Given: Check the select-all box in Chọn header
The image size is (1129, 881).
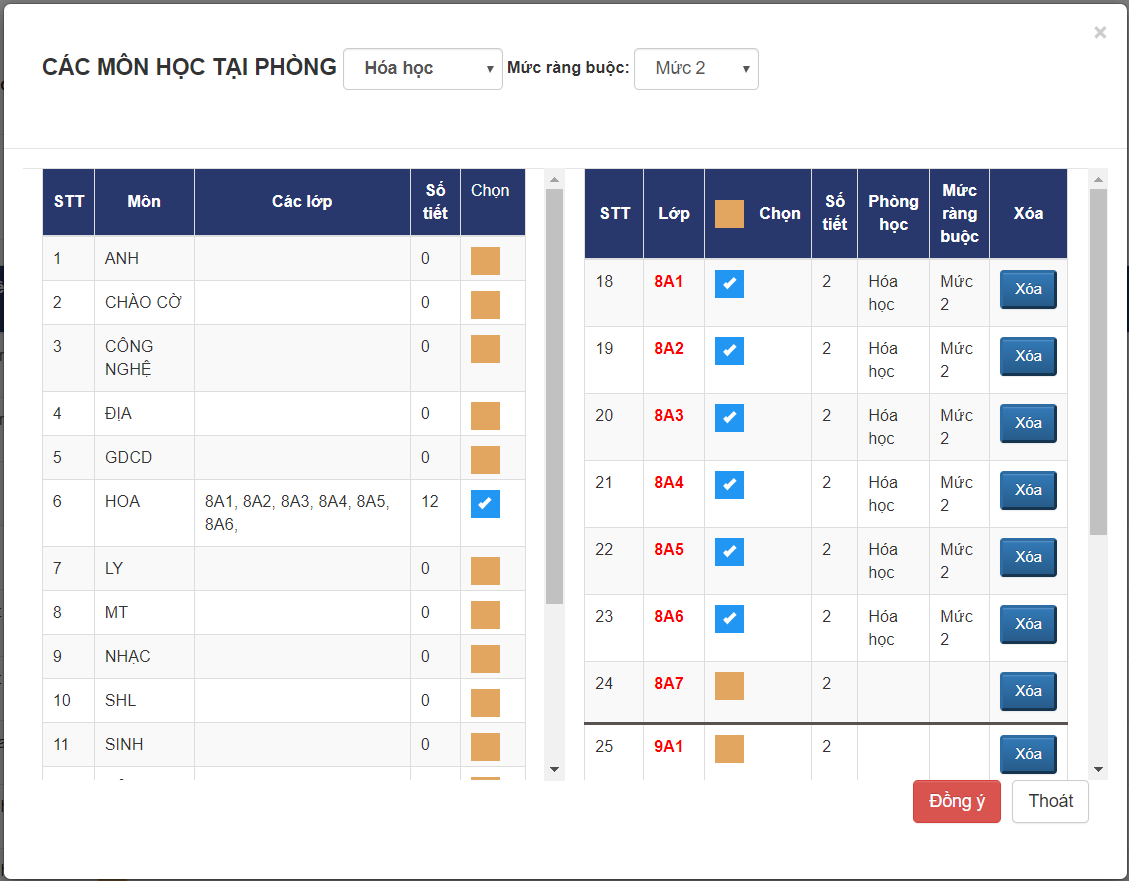Looking at the screenshot, I should pos(729,214).
